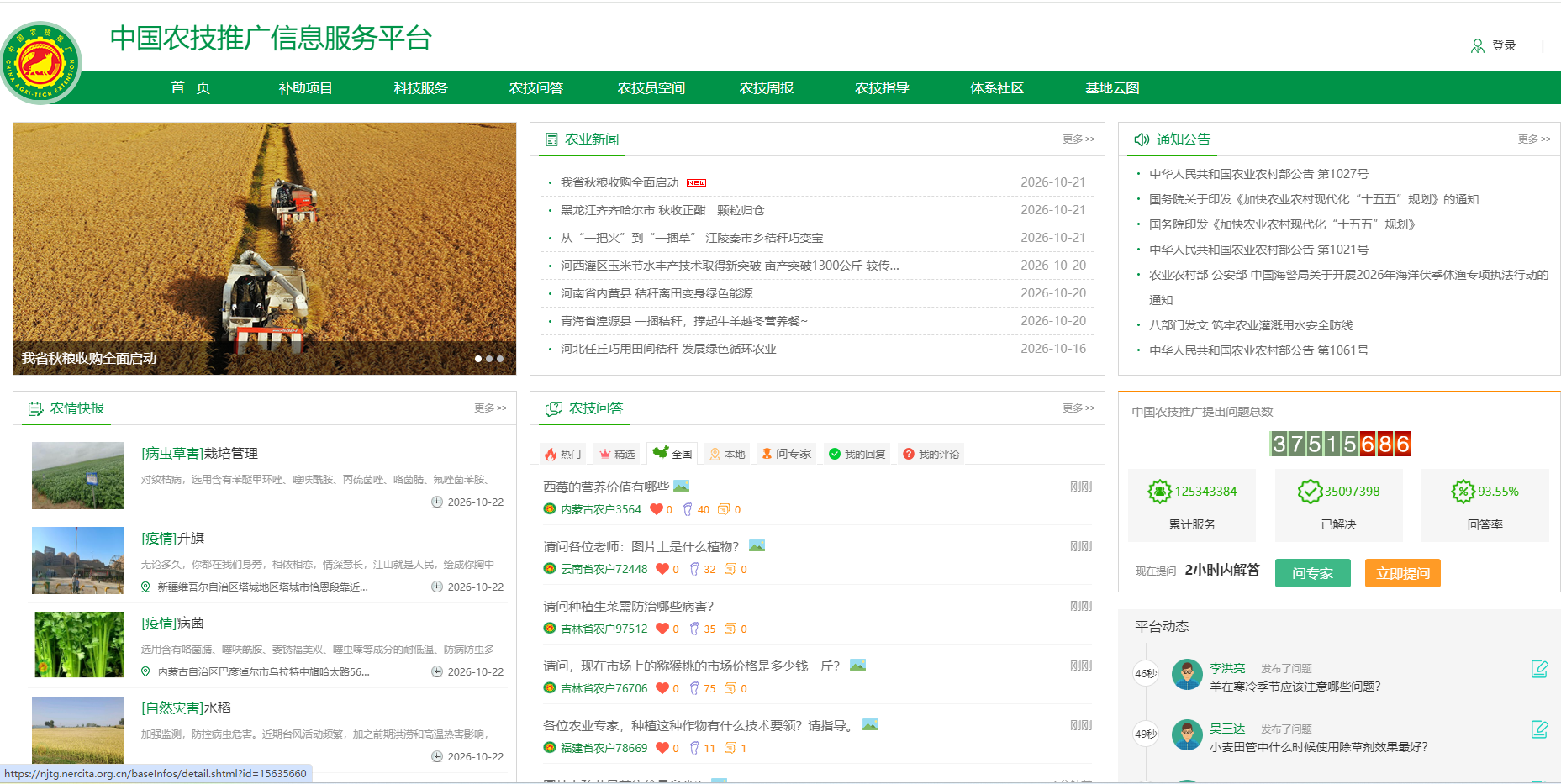
Task: Click 登录 link at top right
Action: coord(1504,46)
